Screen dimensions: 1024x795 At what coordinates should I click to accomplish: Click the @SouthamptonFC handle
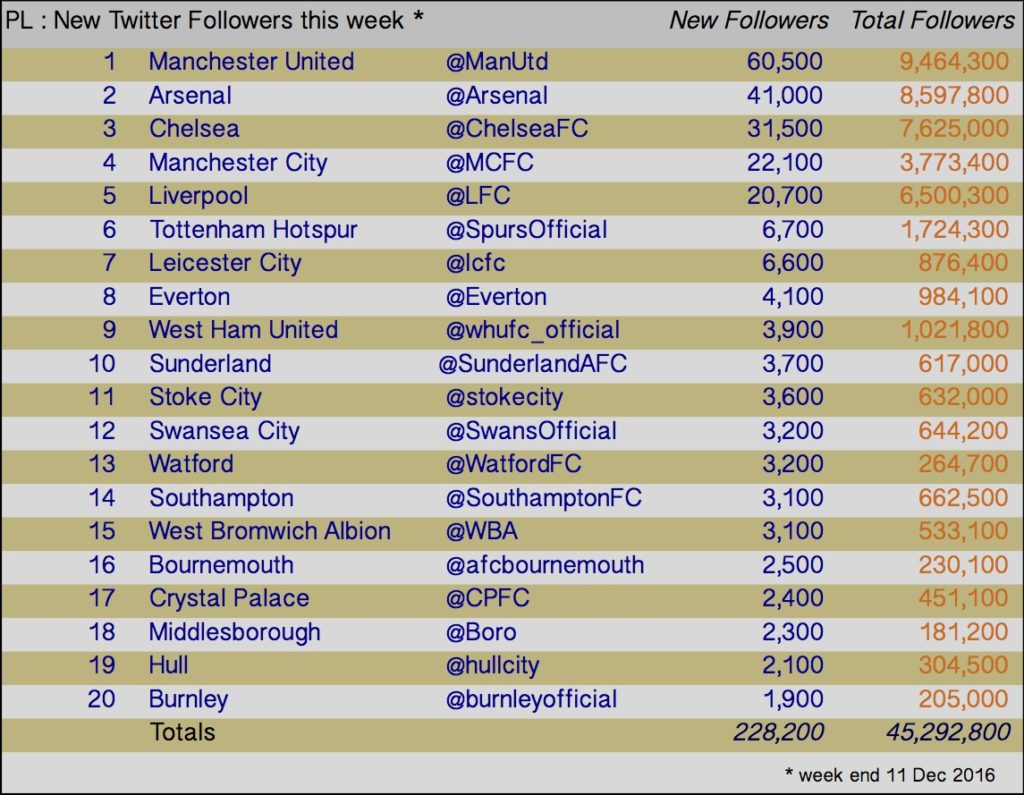click(543, 498)
